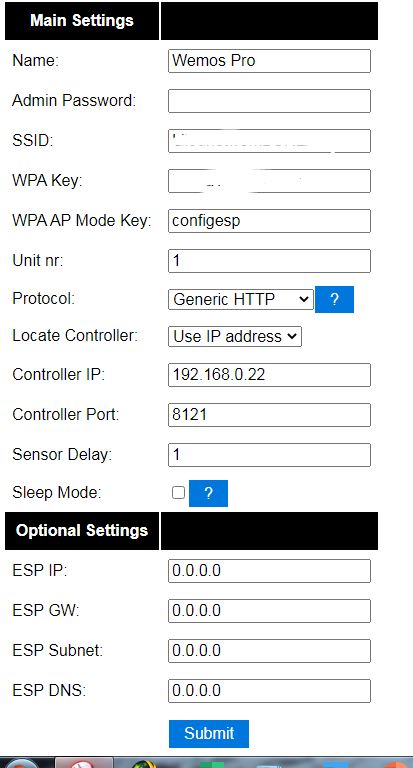Click the Controller Port field showing 8121

tap(269, 415)
